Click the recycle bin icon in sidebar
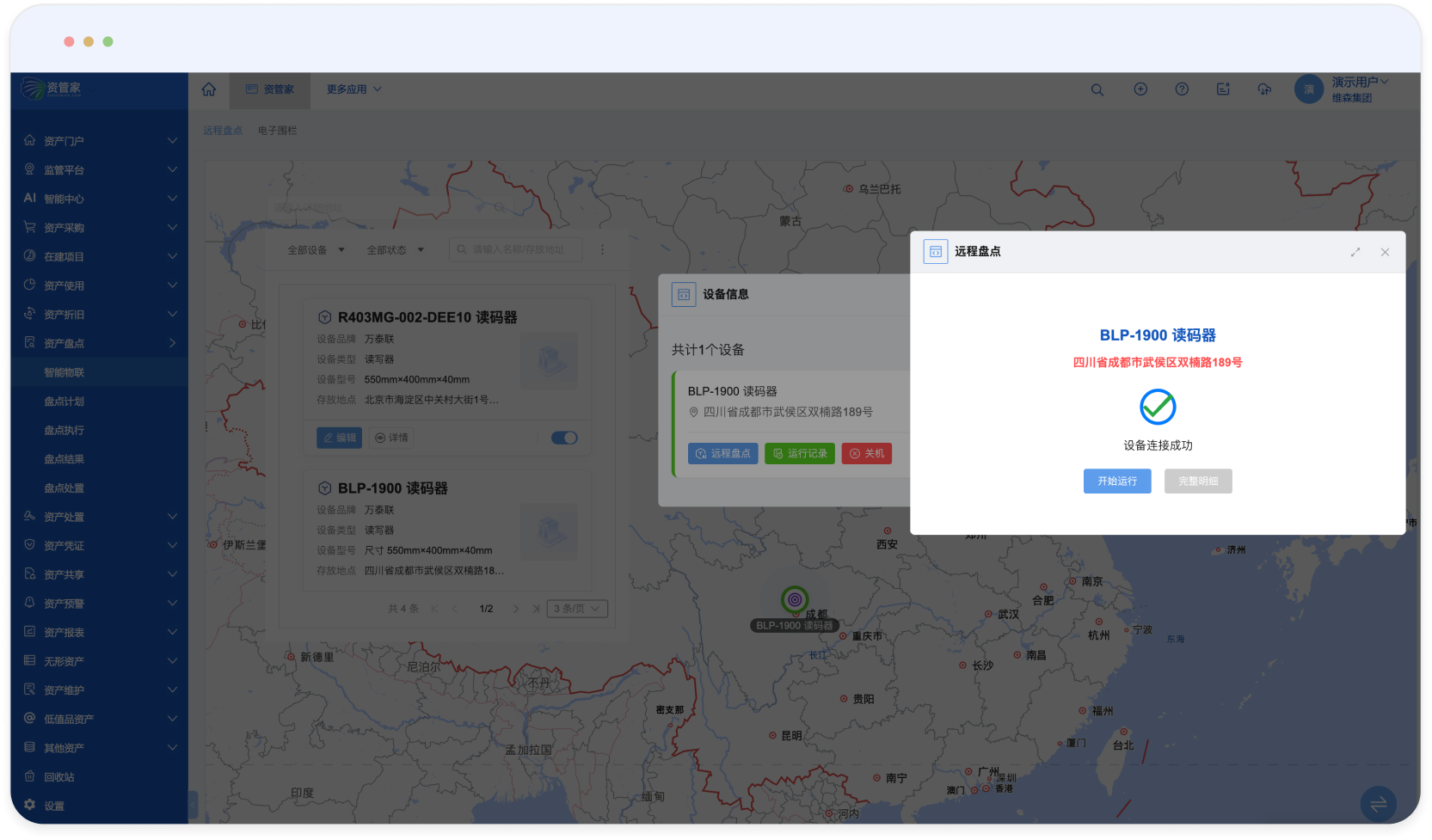The image size is (1432, 840). (30, 776)
